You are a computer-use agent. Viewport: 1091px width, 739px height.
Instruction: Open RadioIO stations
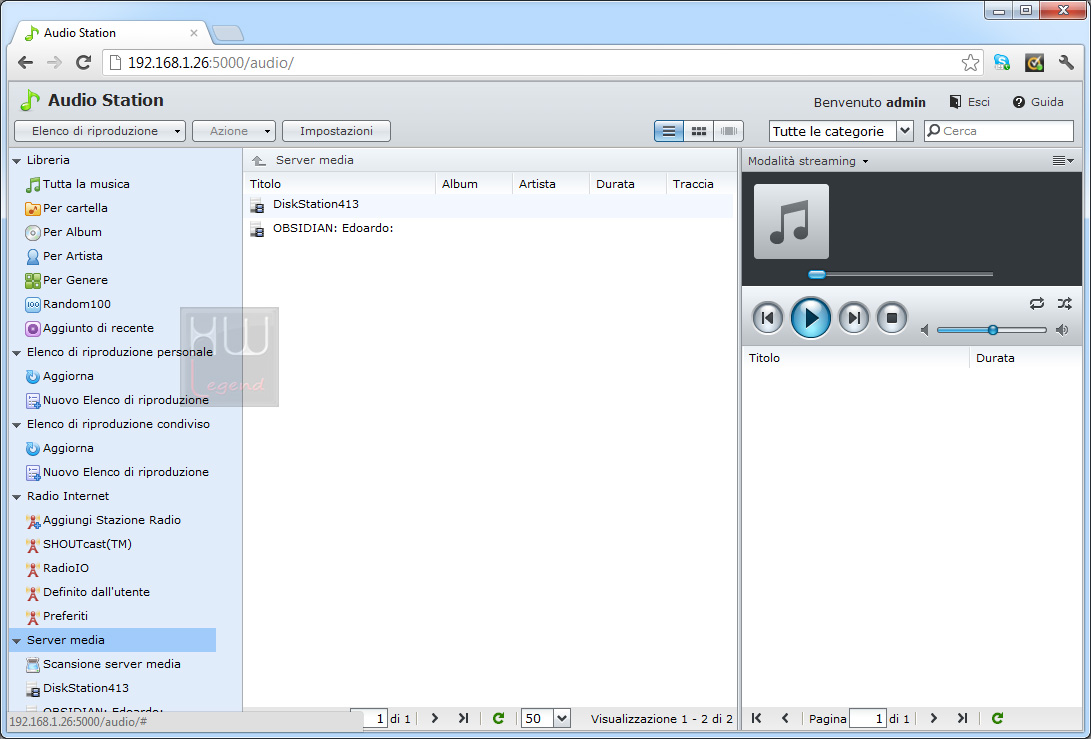click(x=57, y=569)
